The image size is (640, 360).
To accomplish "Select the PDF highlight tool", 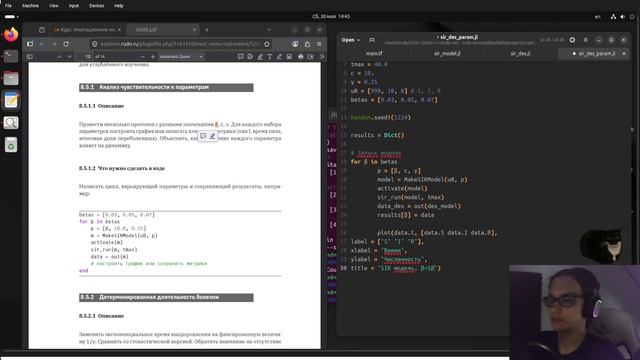I will tap(260, 57).
